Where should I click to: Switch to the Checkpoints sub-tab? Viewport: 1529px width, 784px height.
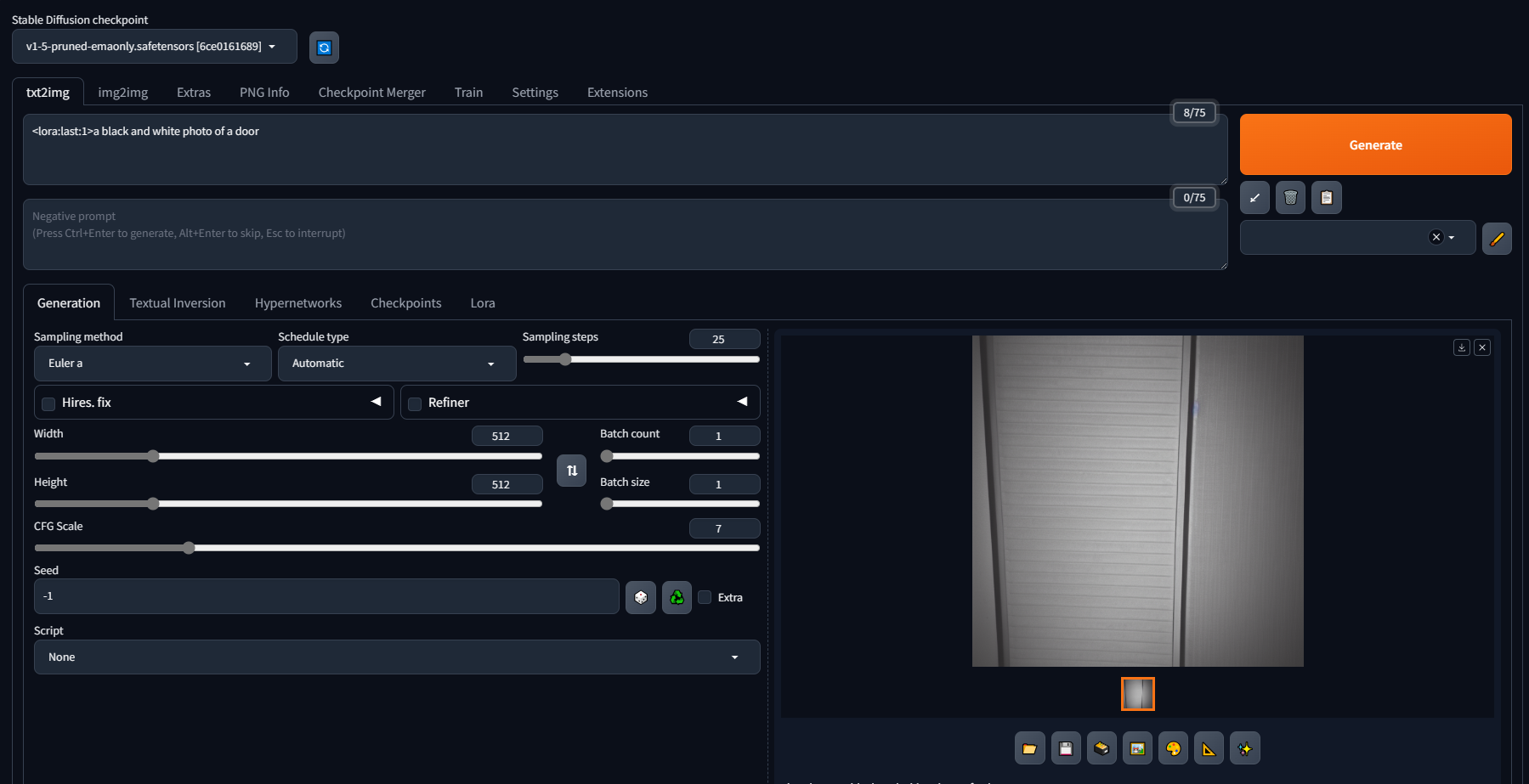406,303
